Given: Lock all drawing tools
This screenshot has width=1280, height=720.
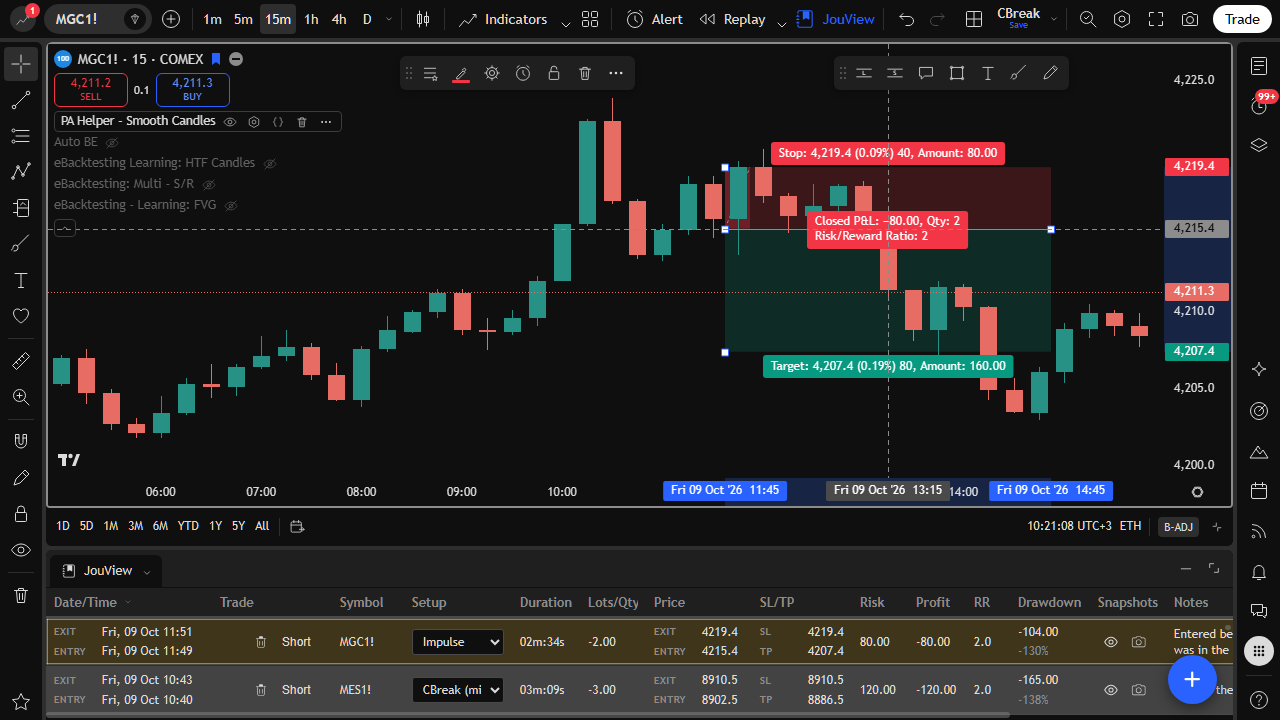Looking at the screenshot, I should click(x=21, y=514).
